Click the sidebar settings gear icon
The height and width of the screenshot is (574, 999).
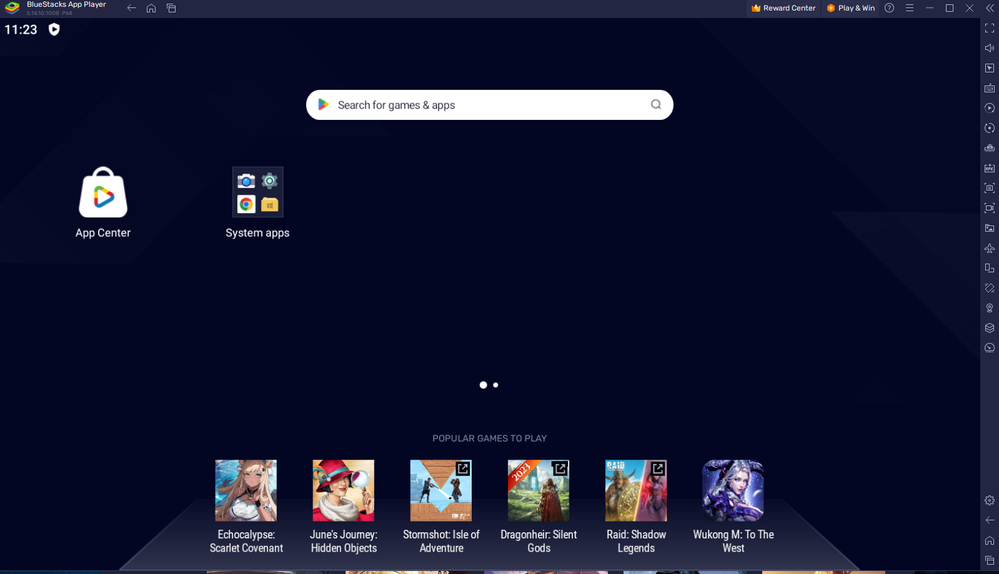tap(989, 500)
